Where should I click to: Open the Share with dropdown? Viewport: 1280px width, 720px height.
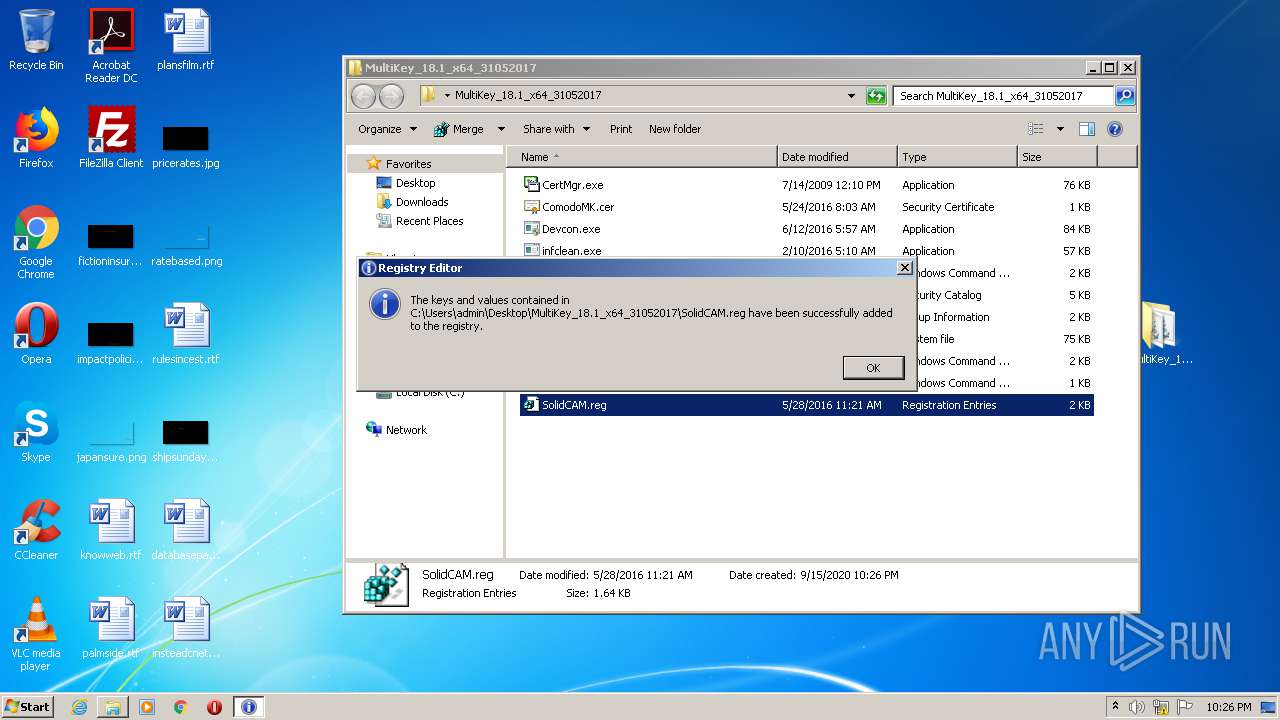(x=556, y=129)
